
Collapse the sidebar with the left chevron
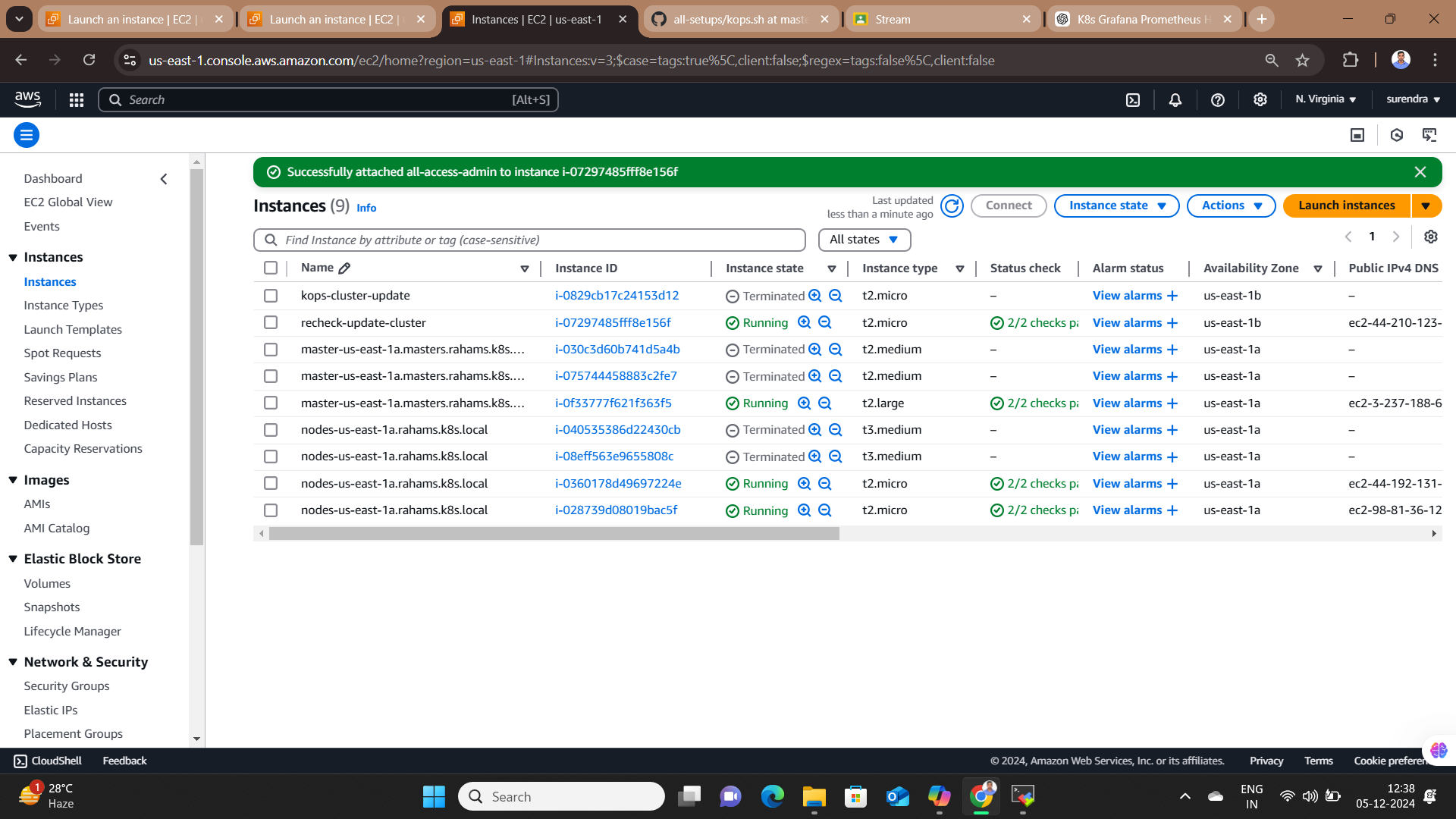pyautogui.click(x=164, y=178)
